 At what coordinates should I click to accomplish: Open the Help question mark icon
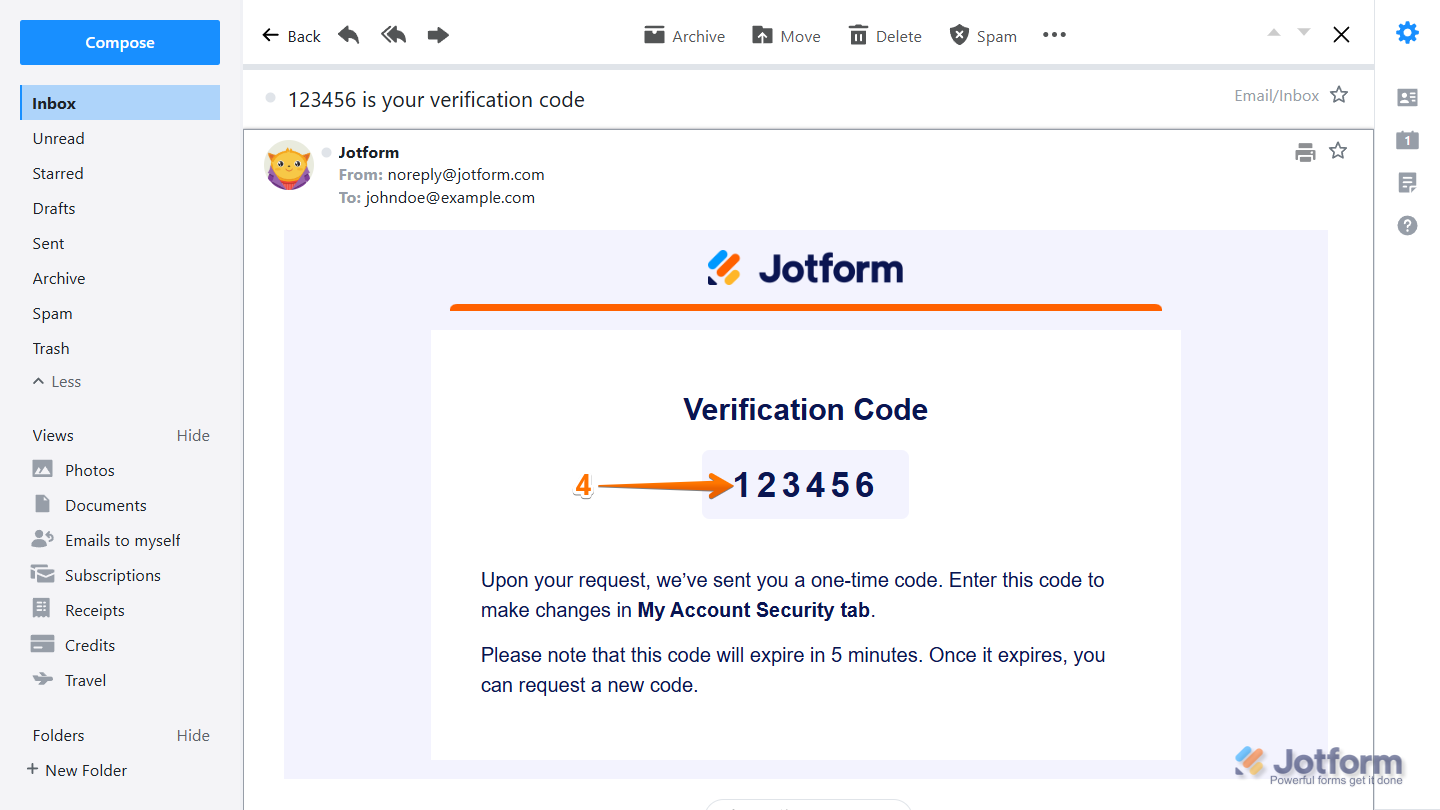click(1407, 225)
